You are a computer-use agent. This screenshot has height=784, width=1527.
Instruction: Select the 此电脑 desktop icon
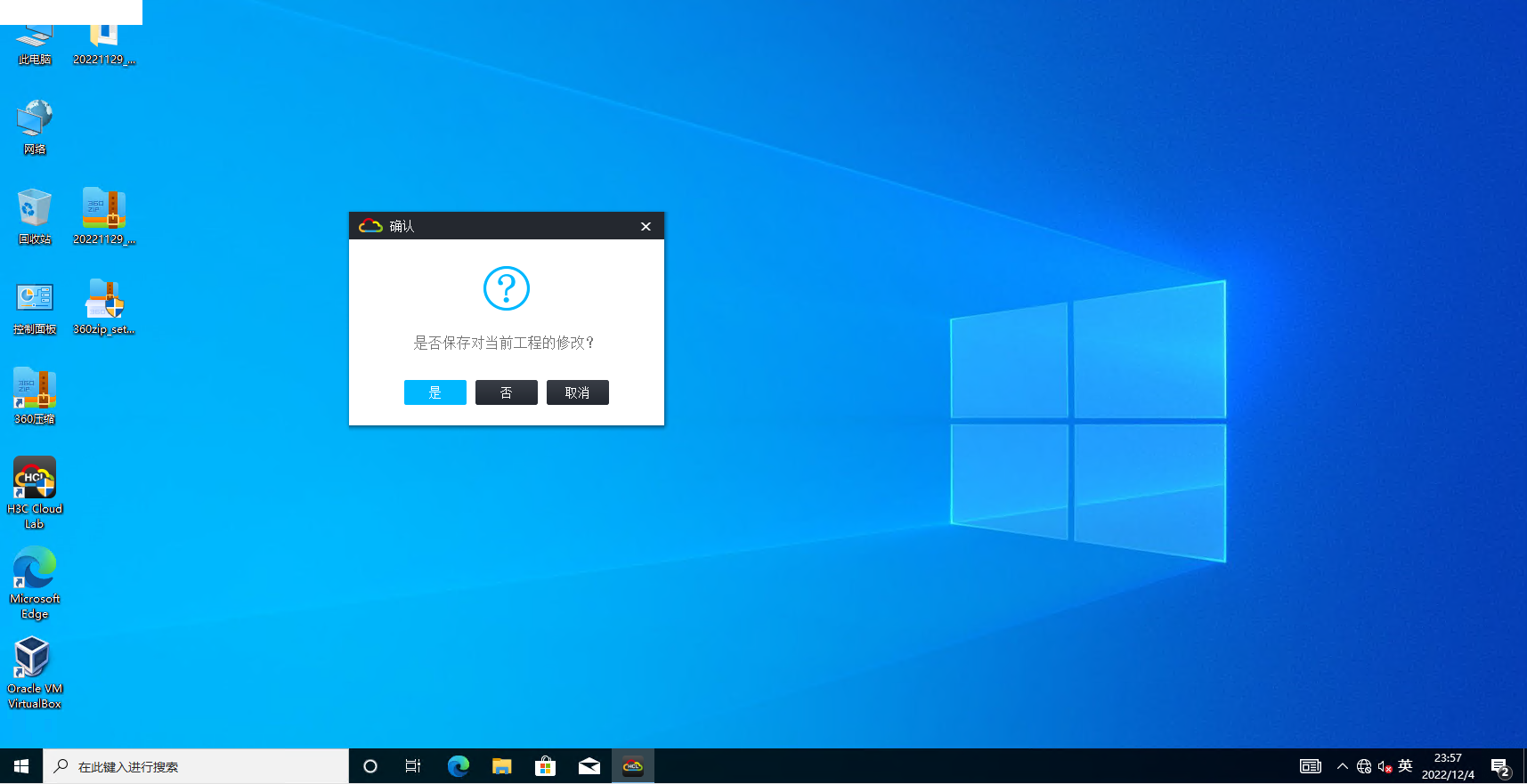click(x=35, y=44)
